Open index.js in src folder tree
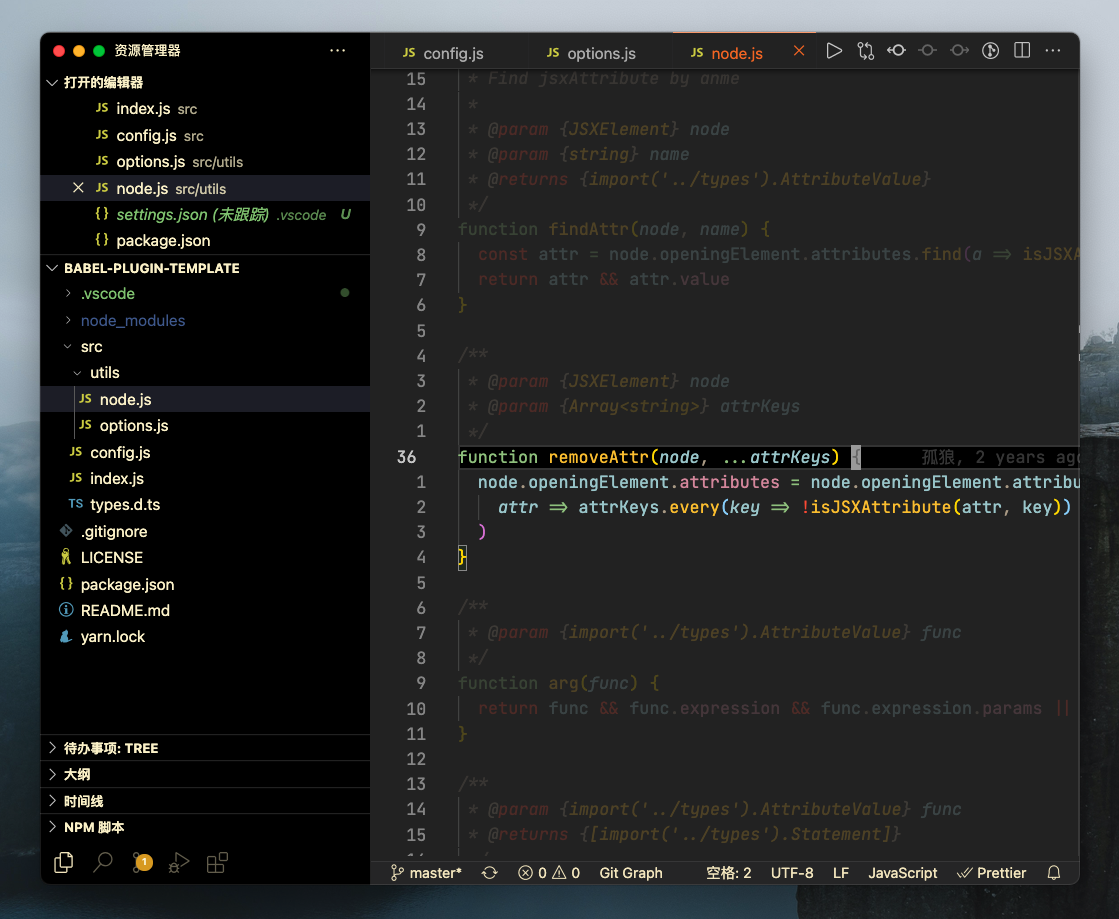Screen dimensions: 1119x919 click(x=206, y=478)
